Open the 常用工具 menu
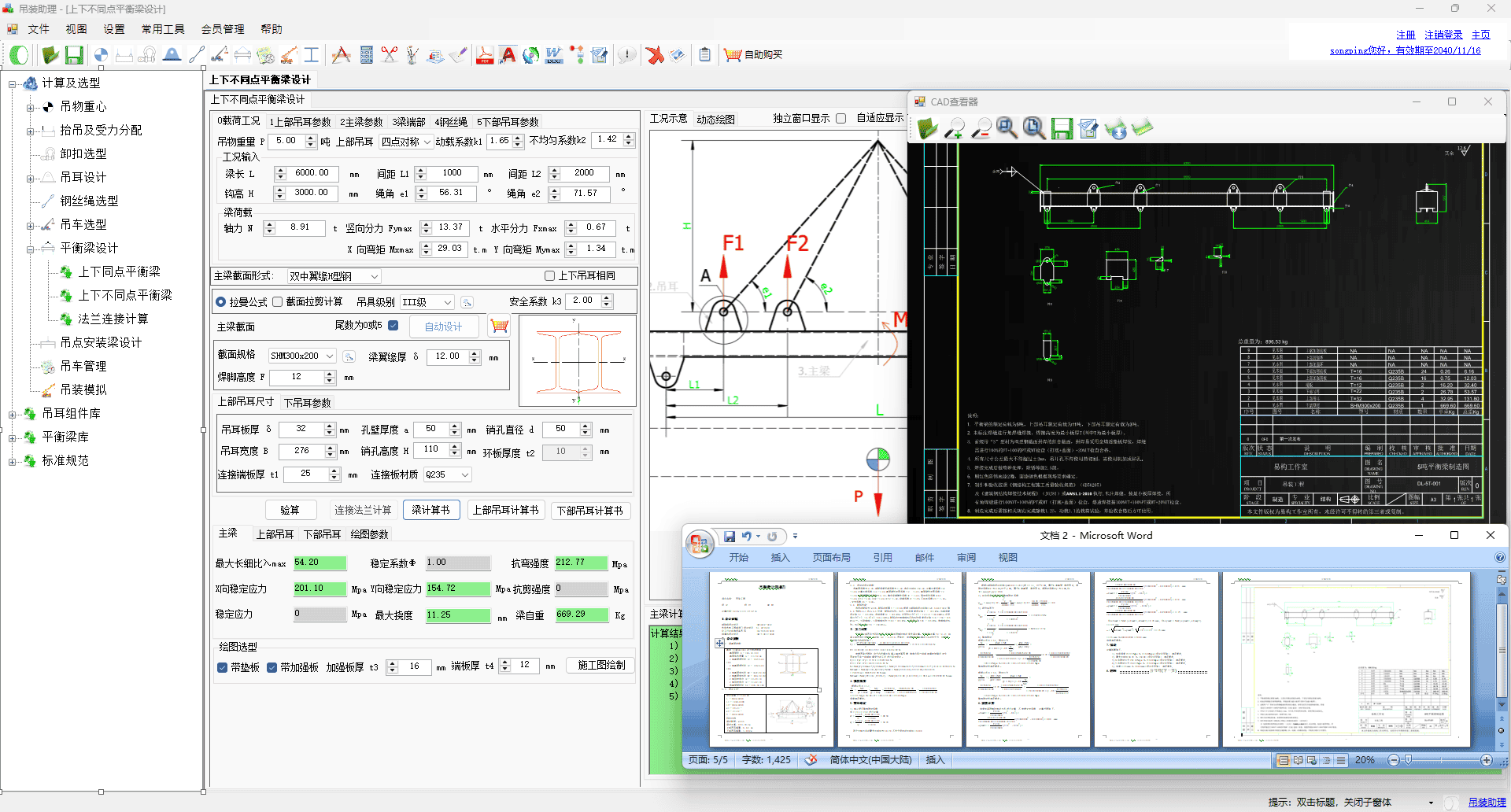The width and height of the screenshot is (1511, 812). point(163,29)
